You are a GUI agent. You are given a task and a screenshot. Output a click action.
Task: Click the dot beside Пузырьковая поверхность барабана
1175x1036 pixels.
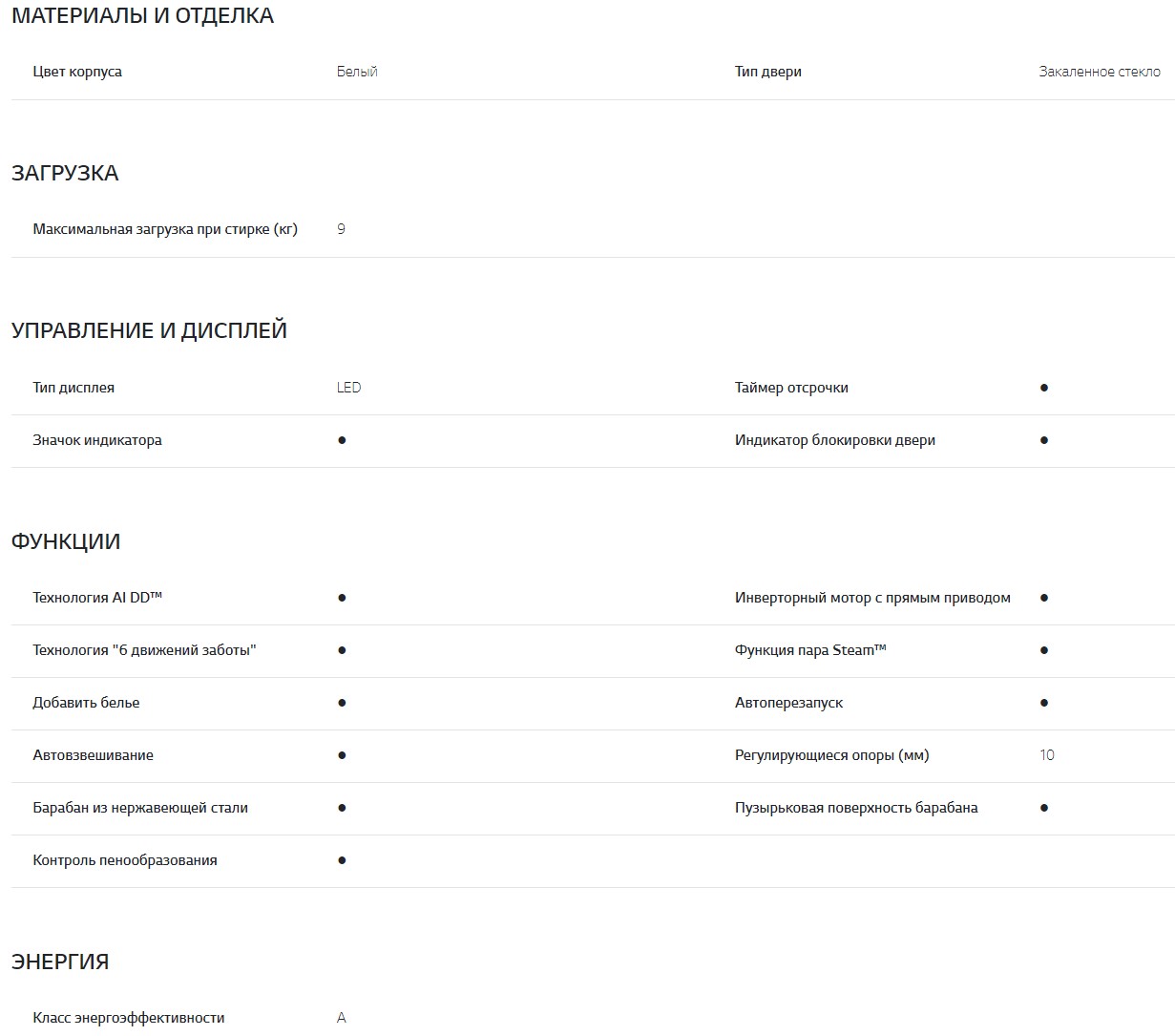point(1044,808)
